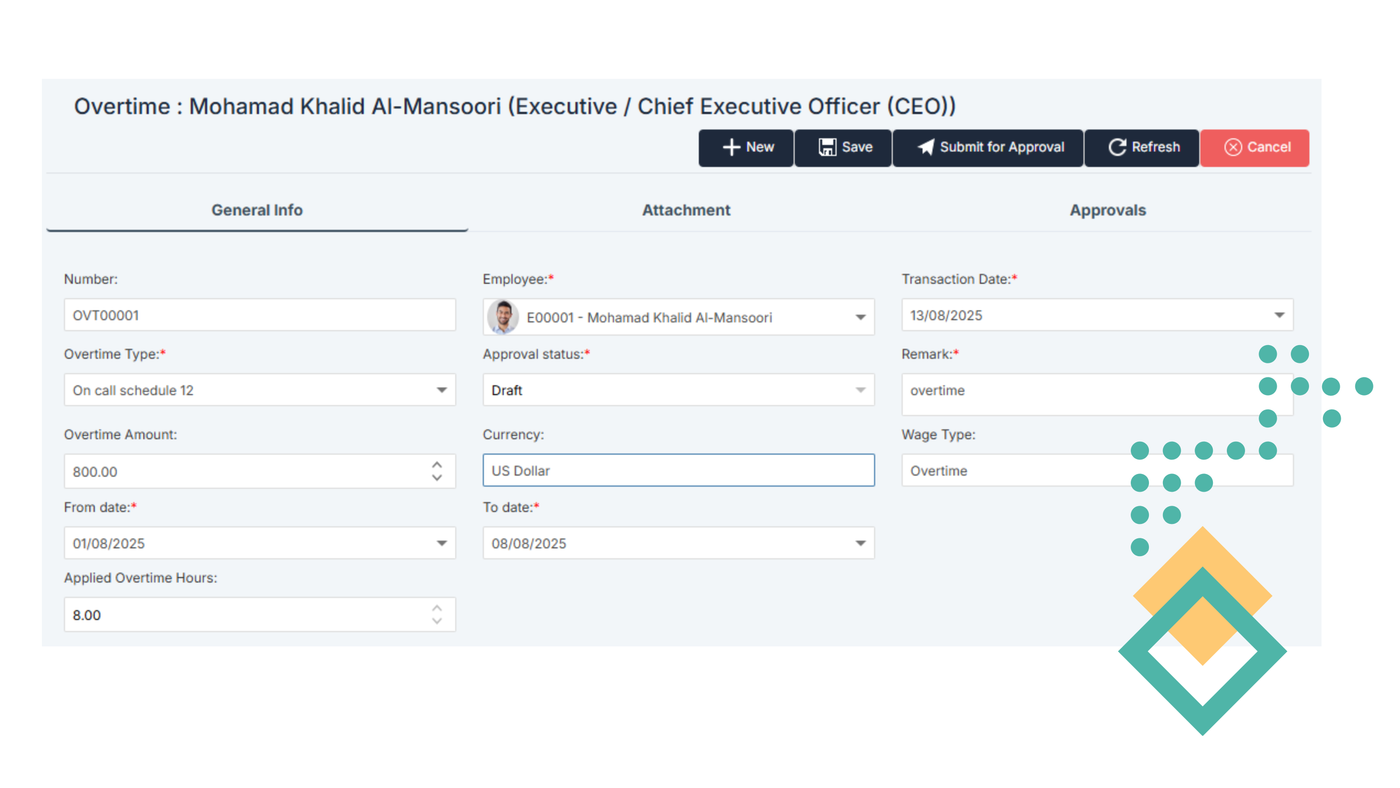Decrease Overtime Amount with down arrow

[437, 478]
